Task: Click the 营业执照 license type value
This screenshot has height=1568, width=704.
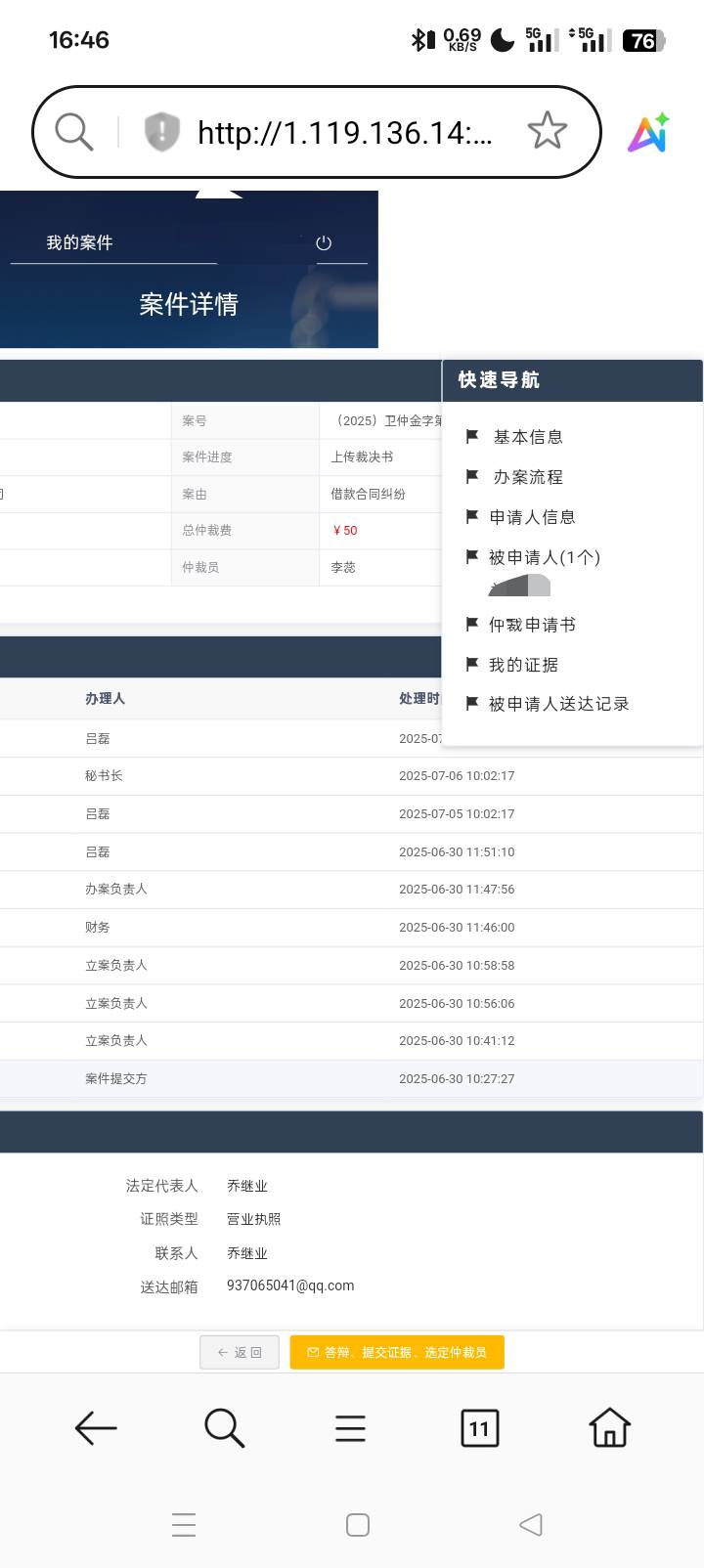Action: [x=253, y=1219]
